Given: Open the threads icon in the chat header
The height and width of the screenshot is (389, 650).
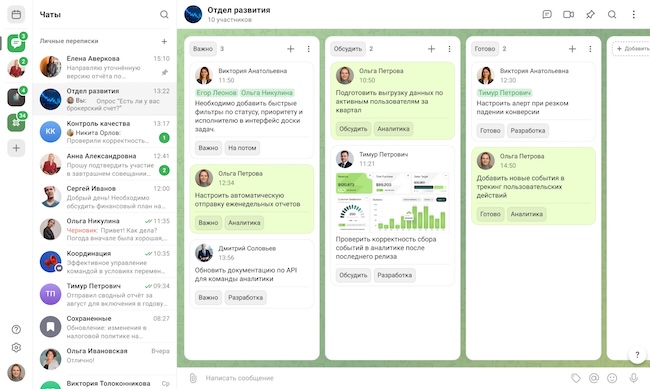Looking at the screenshot, I should 547,15.
